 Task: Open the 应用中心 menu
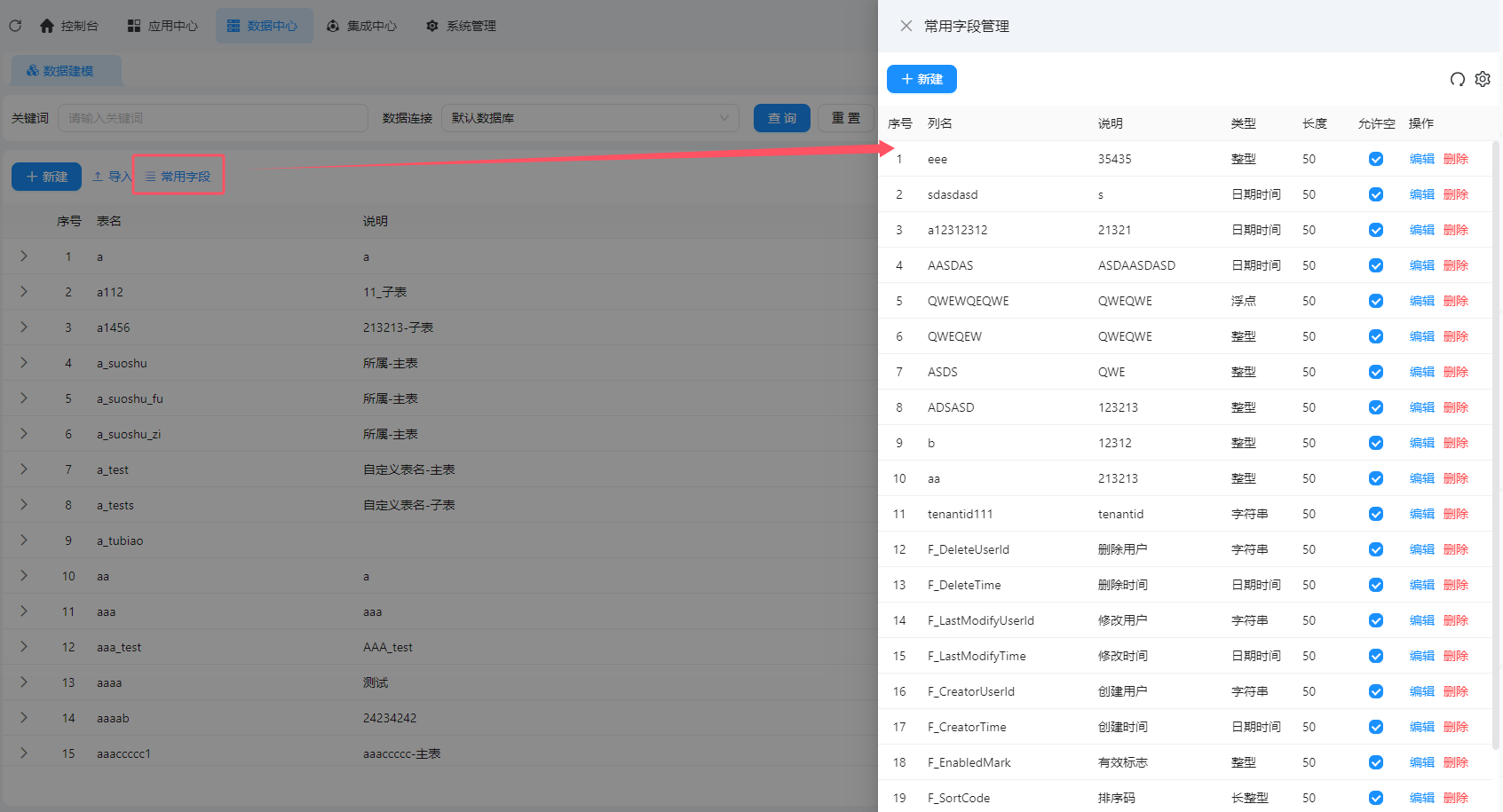(x=163, y=26)
